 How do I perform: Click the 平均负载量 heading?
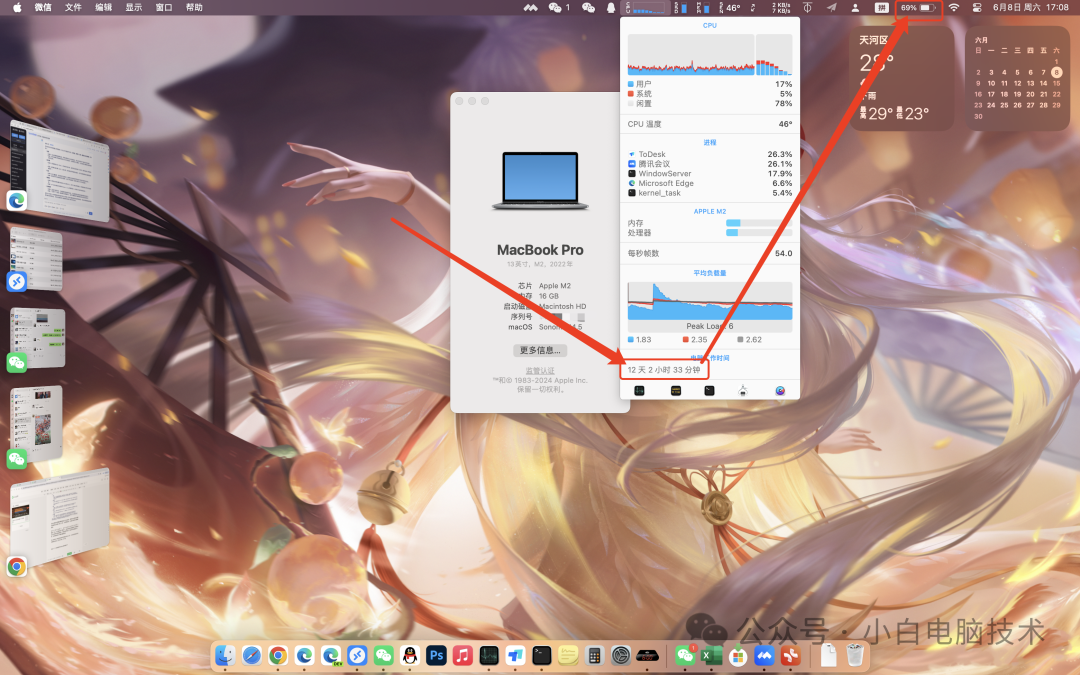709,273
